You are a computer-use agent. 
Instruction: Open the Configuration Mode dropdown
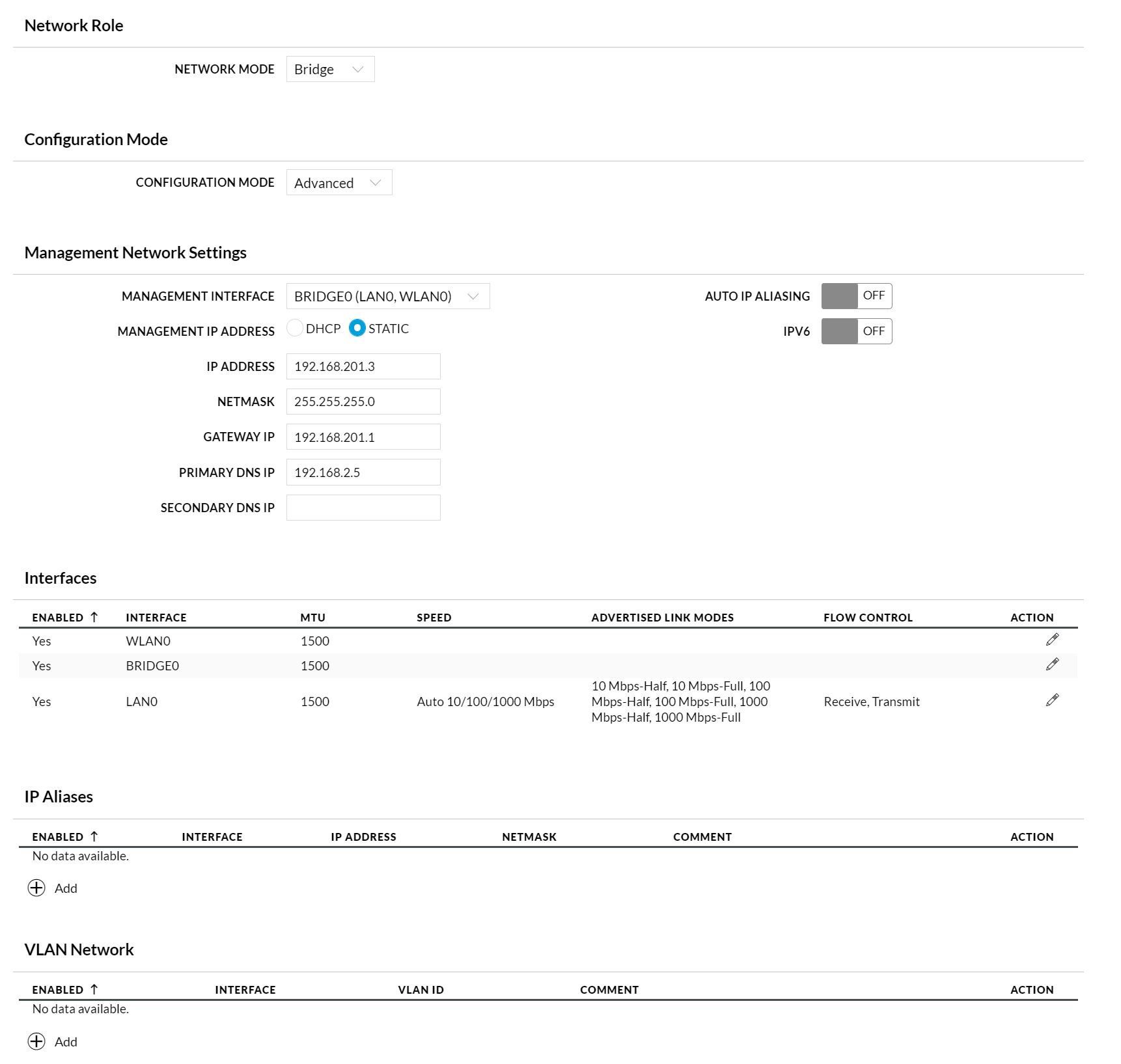339,182
